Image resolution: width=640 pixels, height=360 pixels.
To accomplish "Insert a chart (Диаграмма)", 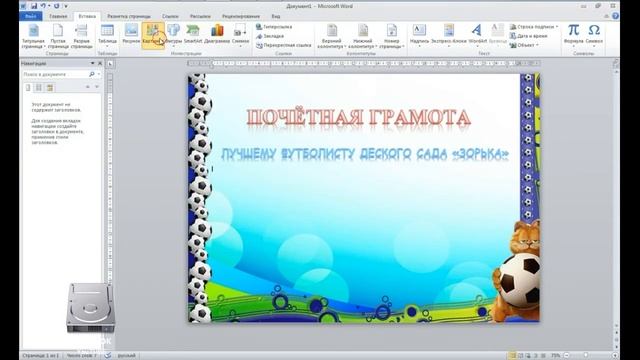I will pyautogui.click(x=217, y=33).
